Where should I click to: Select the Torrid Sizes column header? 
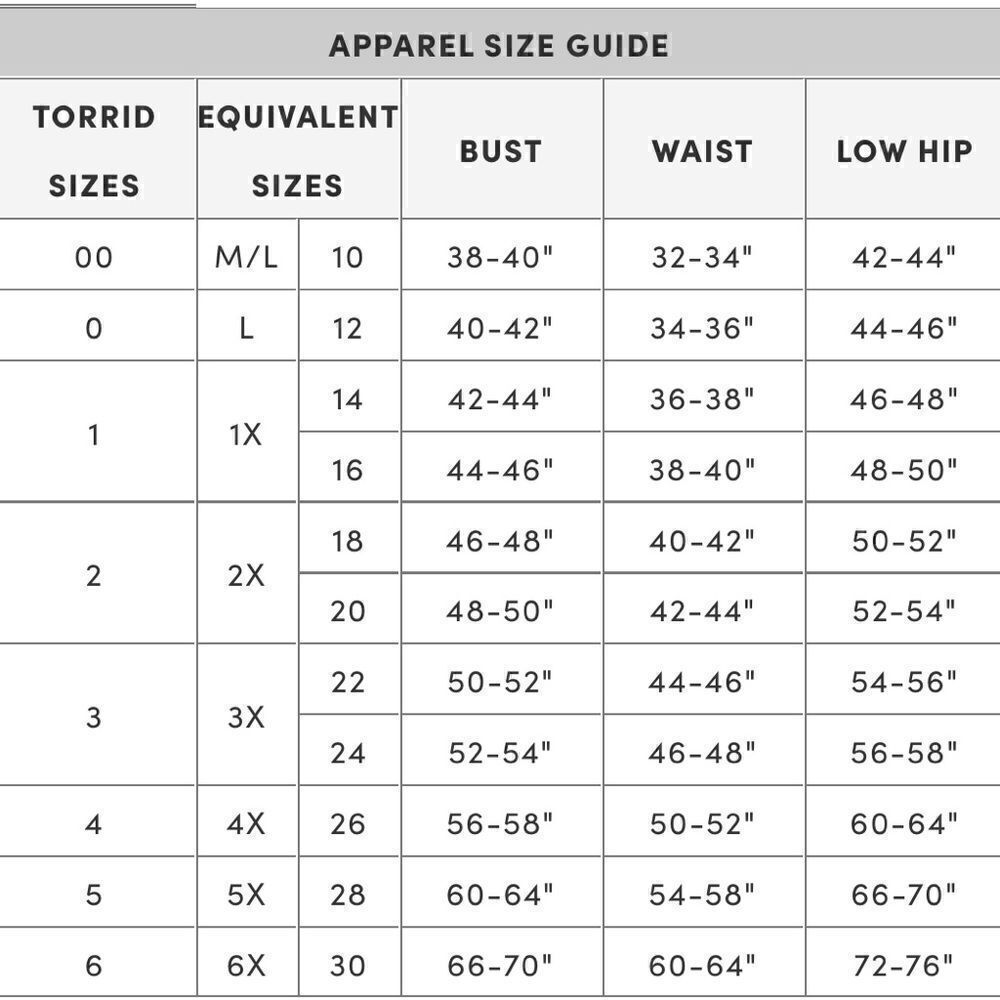(x=94, y=151)
